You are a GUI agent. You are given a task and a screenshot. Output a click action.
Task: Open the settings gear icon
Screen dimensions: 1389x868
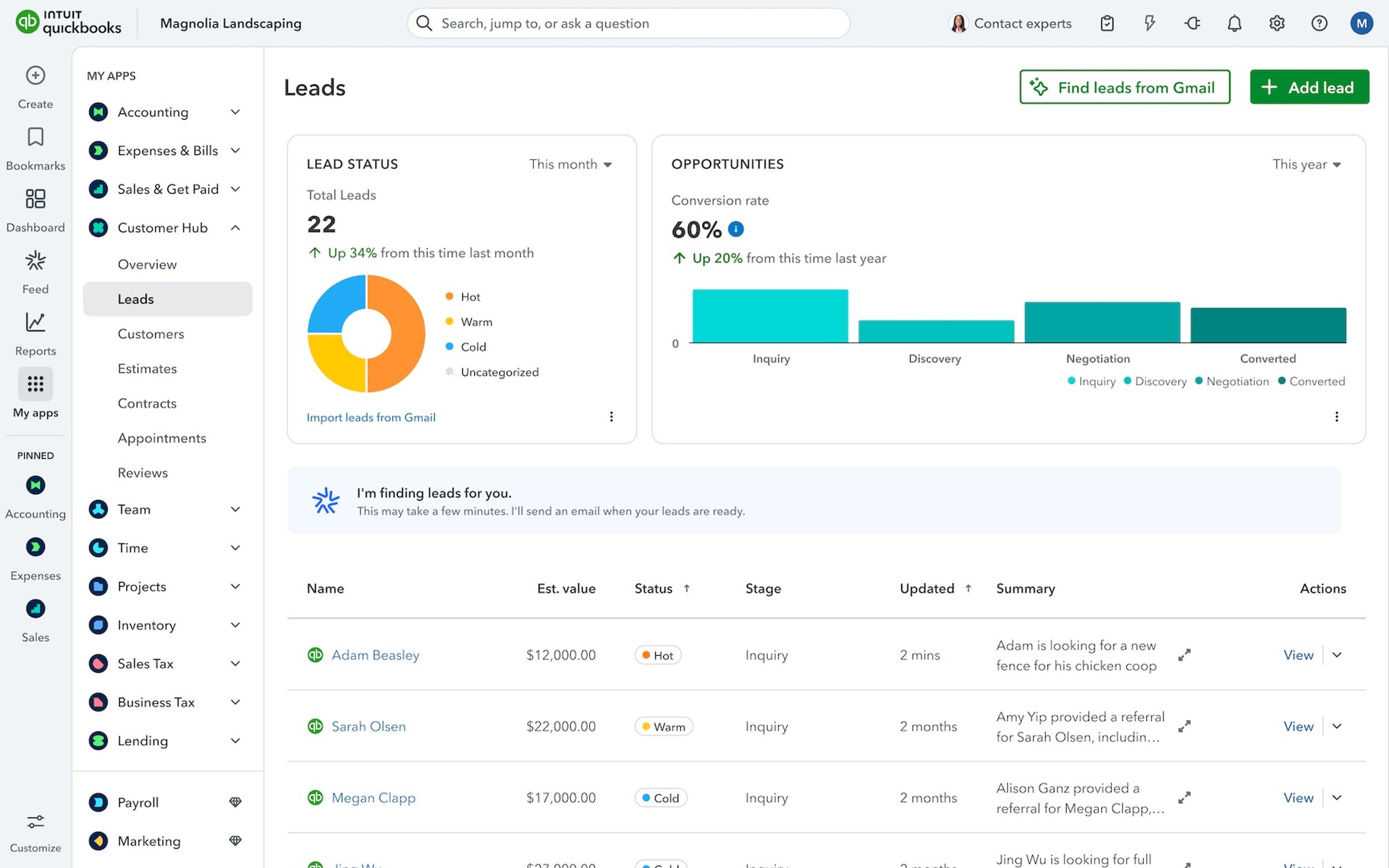pyautogui.click(x=1276, y=23)
